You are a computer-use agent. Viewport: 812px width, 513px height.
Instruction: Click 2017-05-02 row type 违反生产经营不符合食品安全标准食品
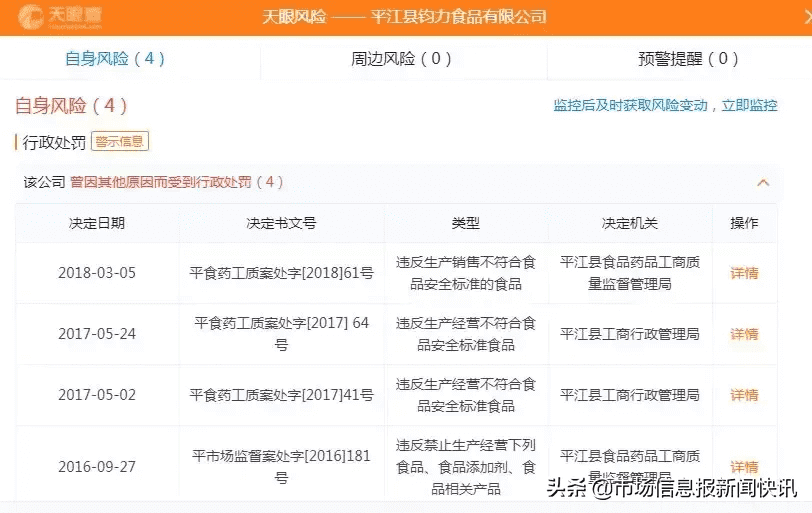point(466,395)
